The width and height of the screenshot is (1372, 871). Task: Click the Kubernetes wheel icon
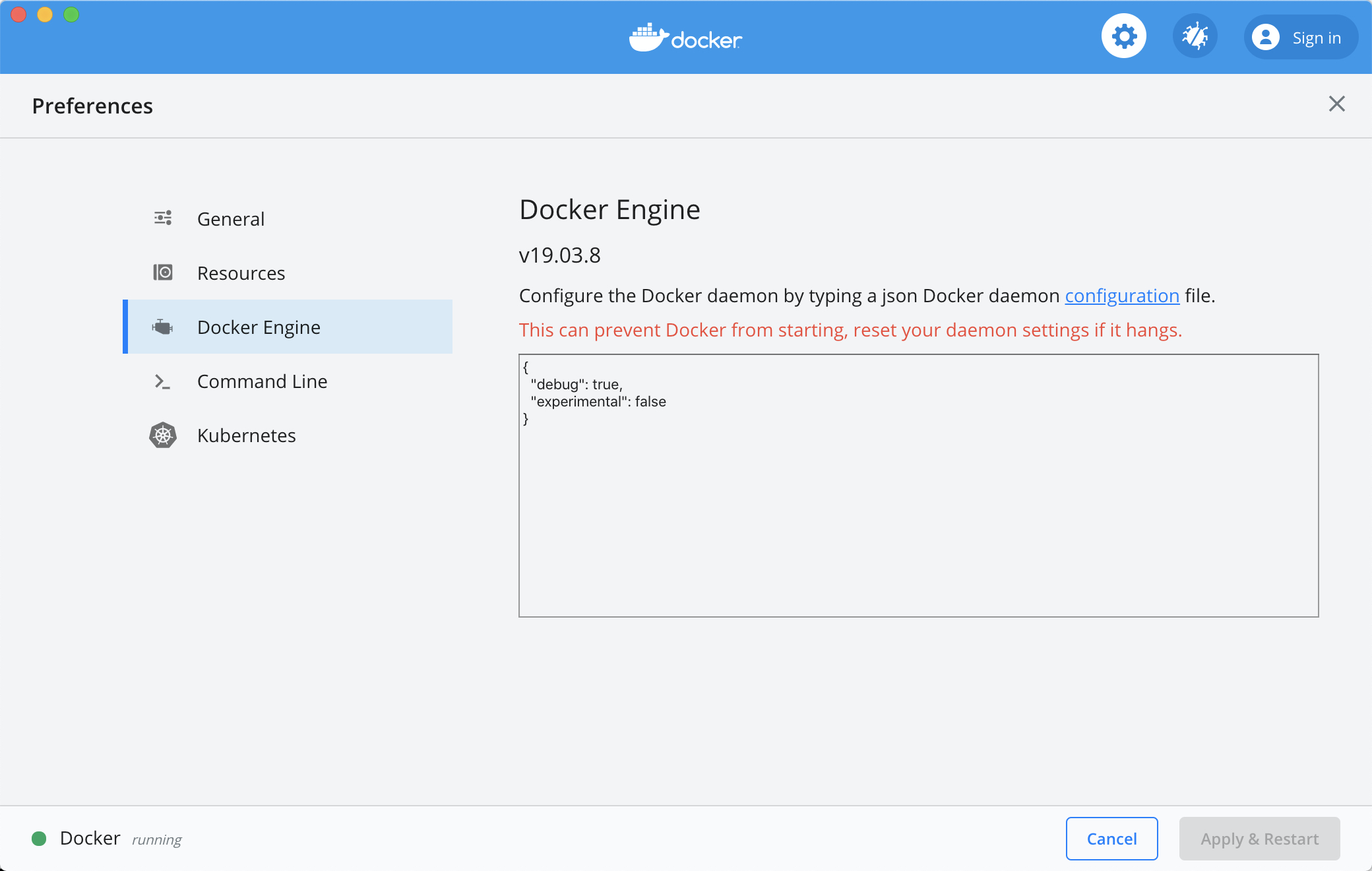[163, 435]
